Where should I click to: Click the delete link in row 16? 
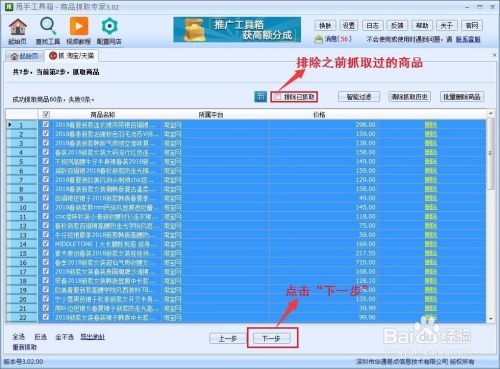[431, 262]
